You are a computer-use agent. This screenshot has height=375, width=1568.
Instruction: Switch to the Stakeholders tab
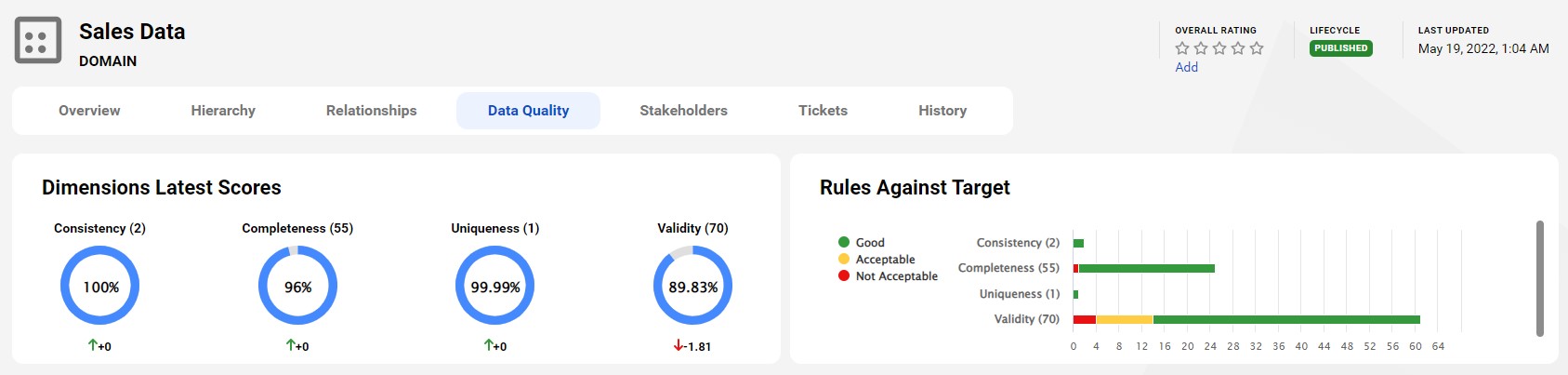683,111
